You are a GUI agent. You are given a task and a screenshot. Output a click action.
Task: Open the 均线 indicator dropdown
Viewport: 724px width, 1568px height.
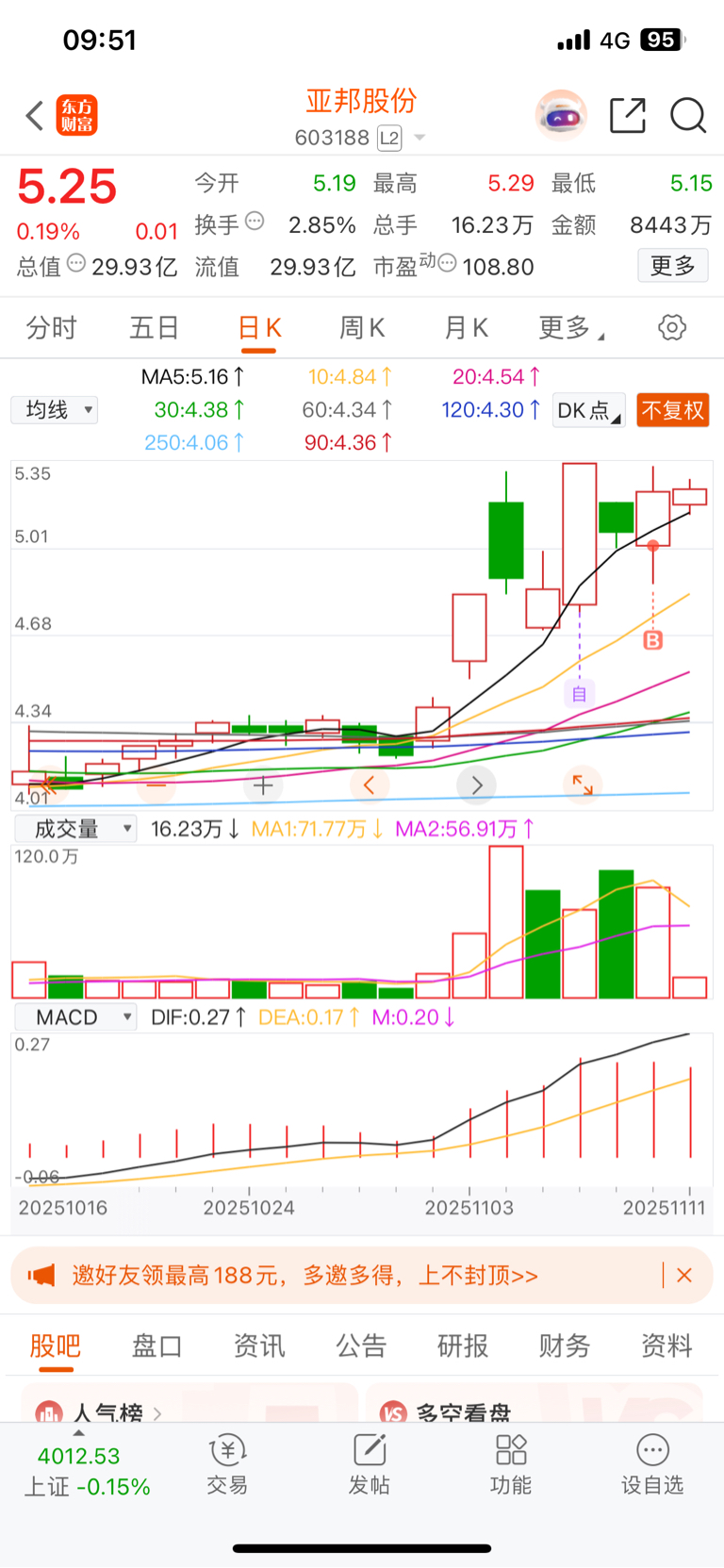pos(55,410)
